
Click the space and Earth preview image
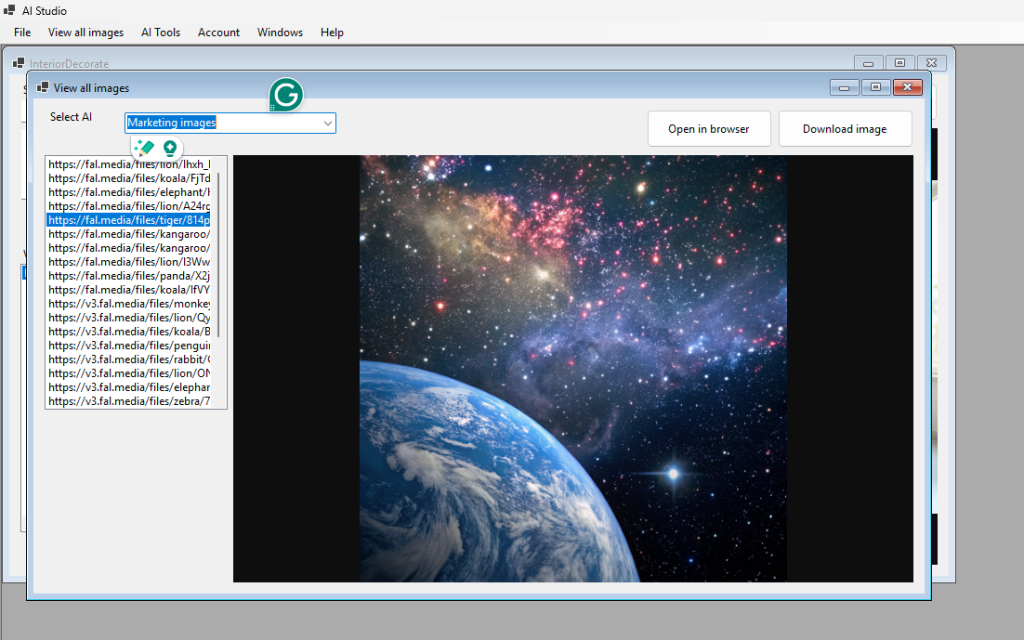pos(573,368)
